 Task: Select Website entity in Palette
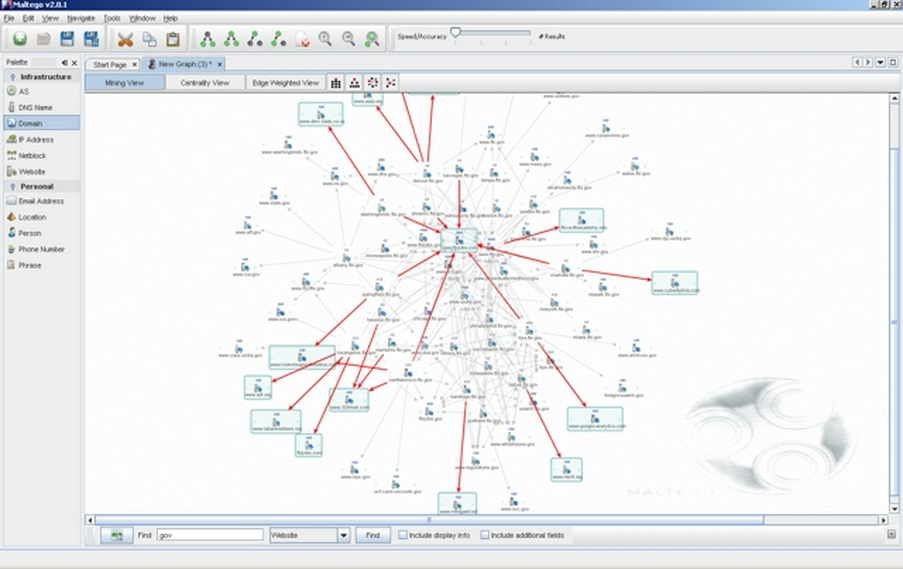(41, 172)
